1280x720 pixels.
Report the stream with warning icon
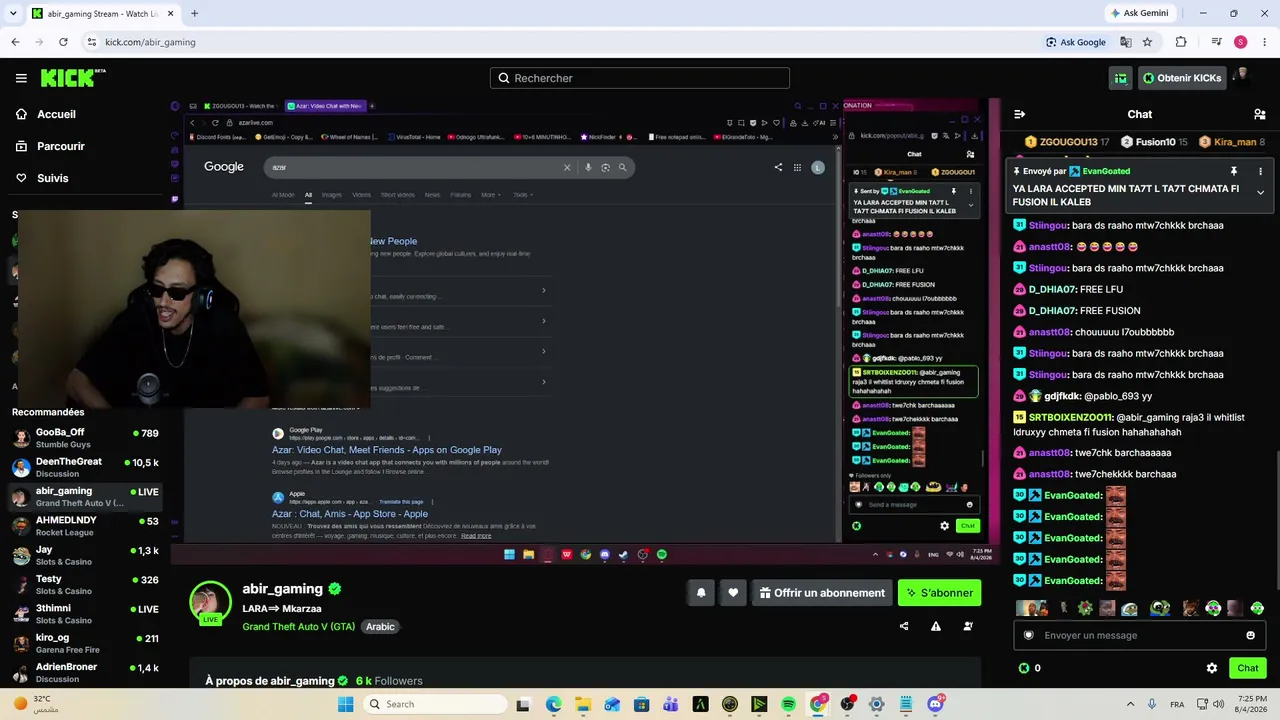(x=936, y=626)
